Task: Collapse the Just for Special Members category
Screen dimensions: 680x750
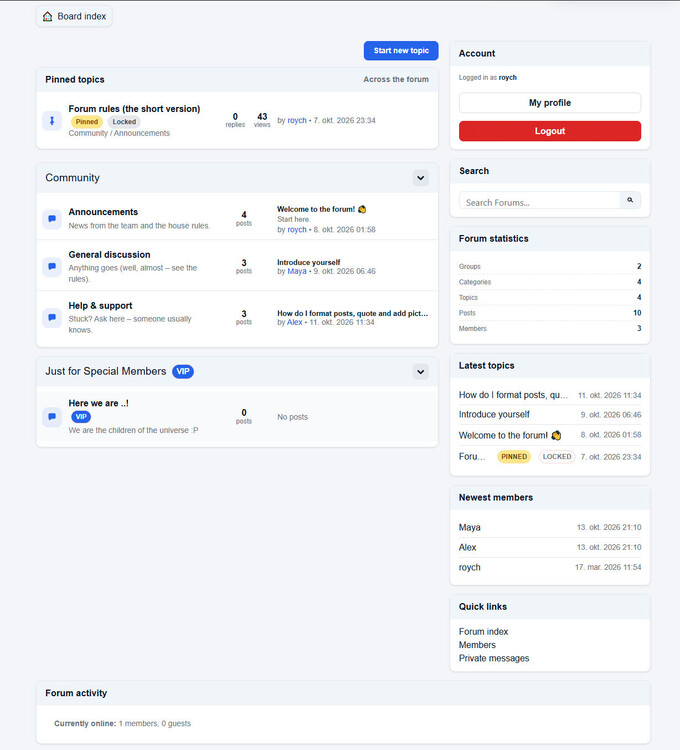Action: [420, 372]
